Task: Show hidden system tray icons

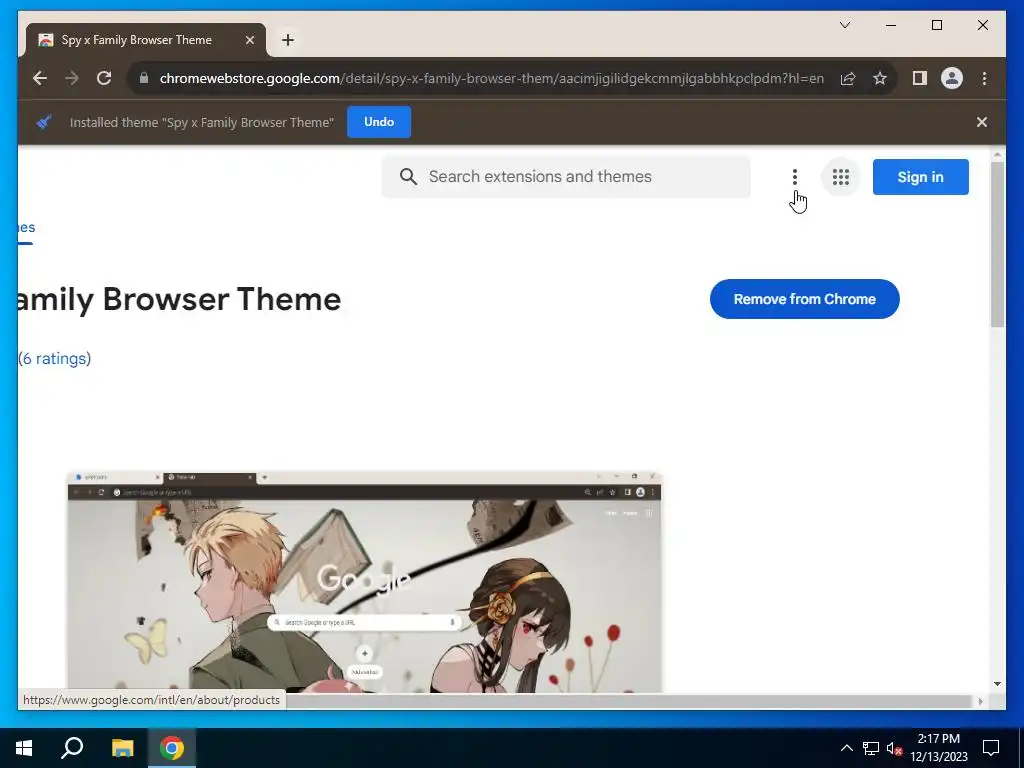Action: click(x=846, y=748)
